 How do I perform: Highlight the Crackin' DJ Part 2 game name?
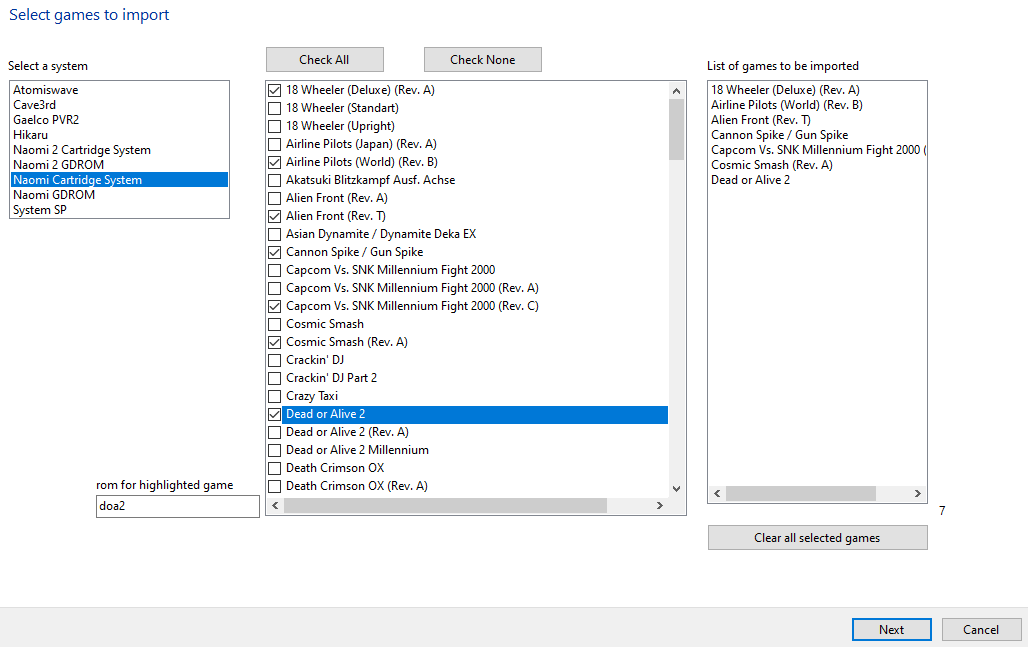[x=331, y=378]
